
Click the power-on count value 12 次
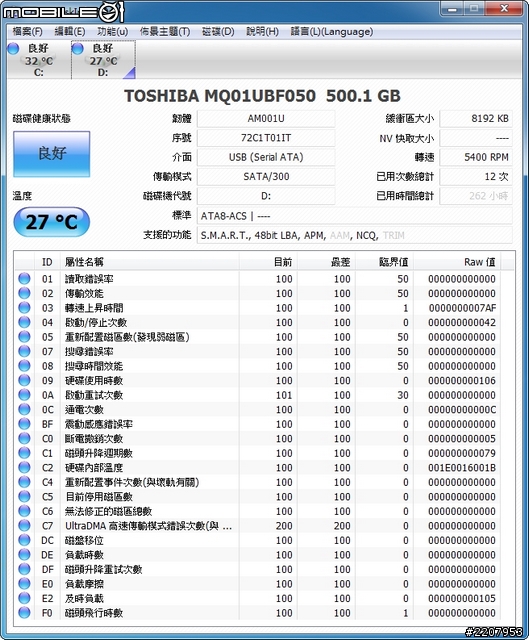point(476,176)
